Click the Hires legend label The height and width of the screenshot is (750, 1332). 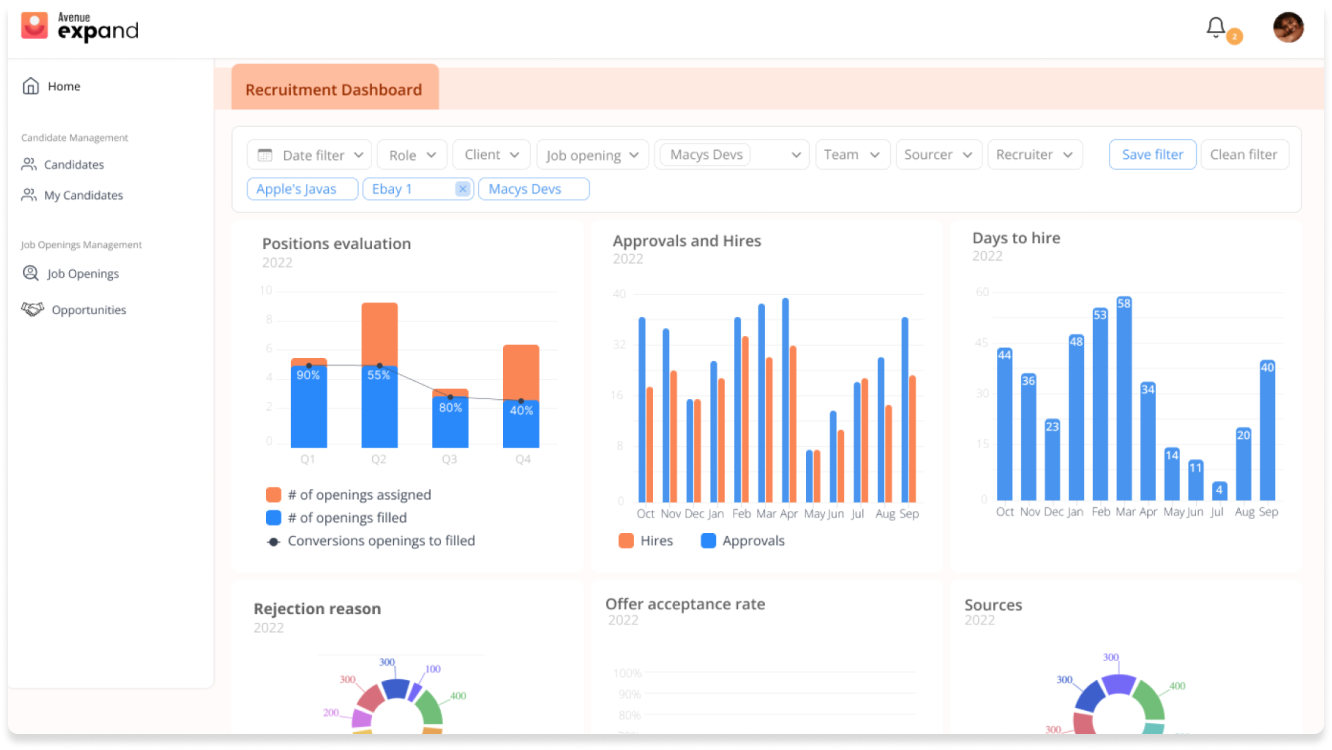[657, 541]
